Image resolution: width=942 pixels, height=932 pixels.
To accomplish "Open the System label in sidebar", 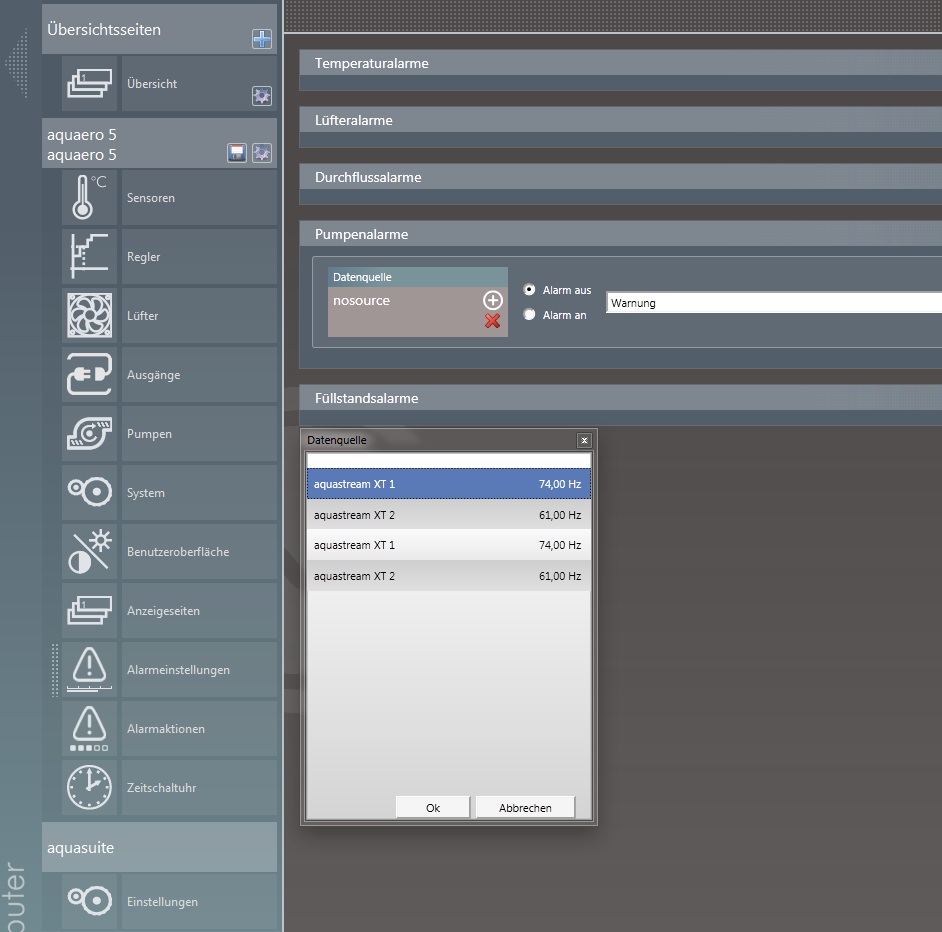I will (x=145, y=492).
